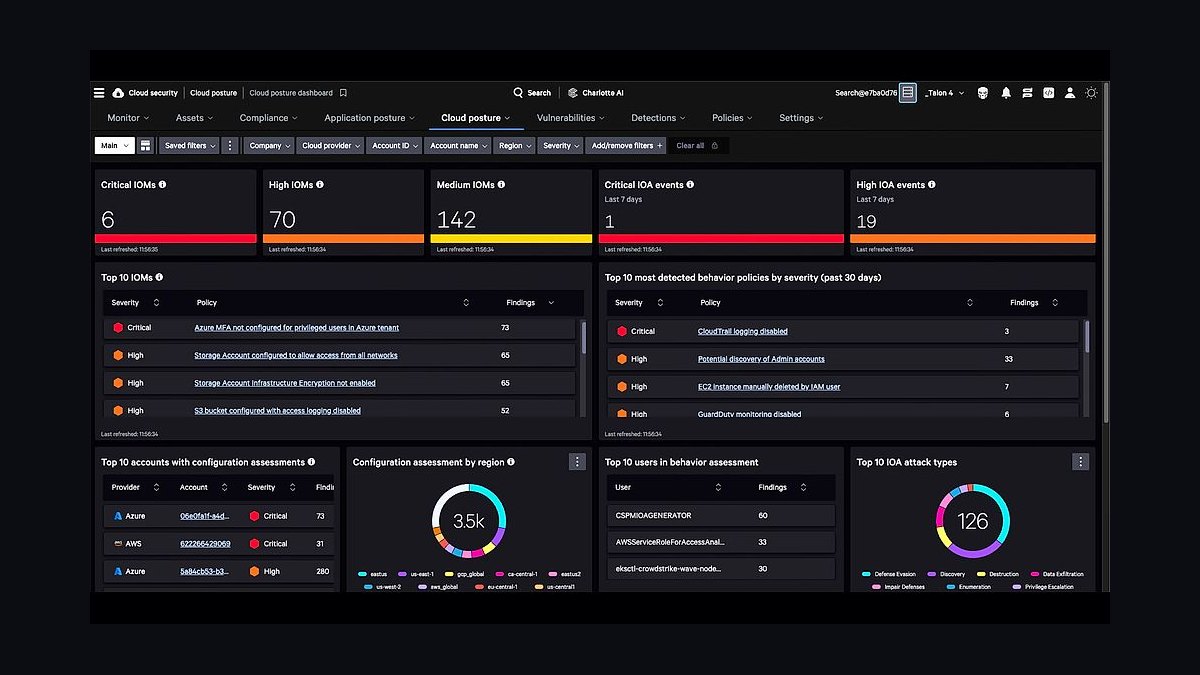The image size is (1200, 675).
Task: Click the High IOMs info icon
Action: tap(320, 185)
